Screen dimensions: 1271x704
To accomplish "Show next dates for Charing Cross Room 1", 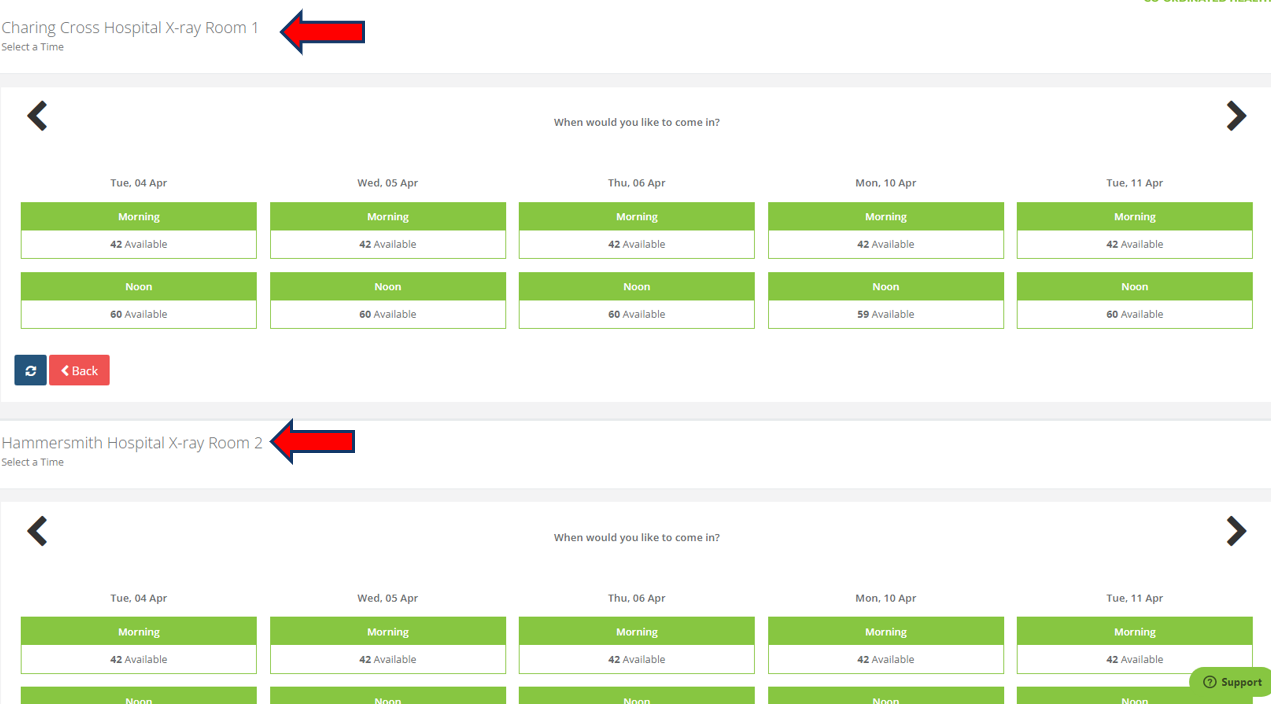I will pyautogui.click(x=1236, y=116).
